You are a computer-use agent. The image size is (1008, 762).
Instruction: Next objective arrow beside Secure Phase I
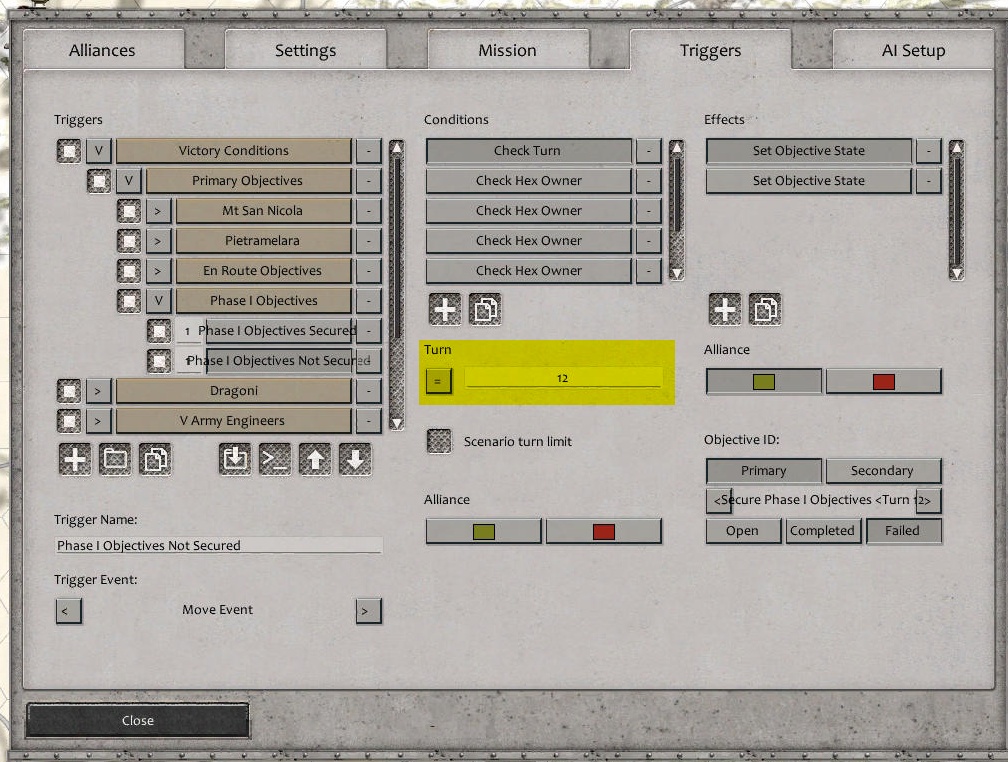(x=928, y=500)
